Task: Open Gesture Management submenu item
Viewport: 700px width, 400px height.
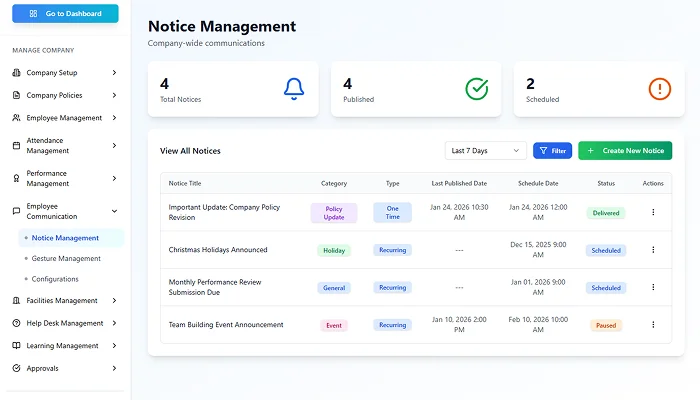Action: click(x=66, y=258)
